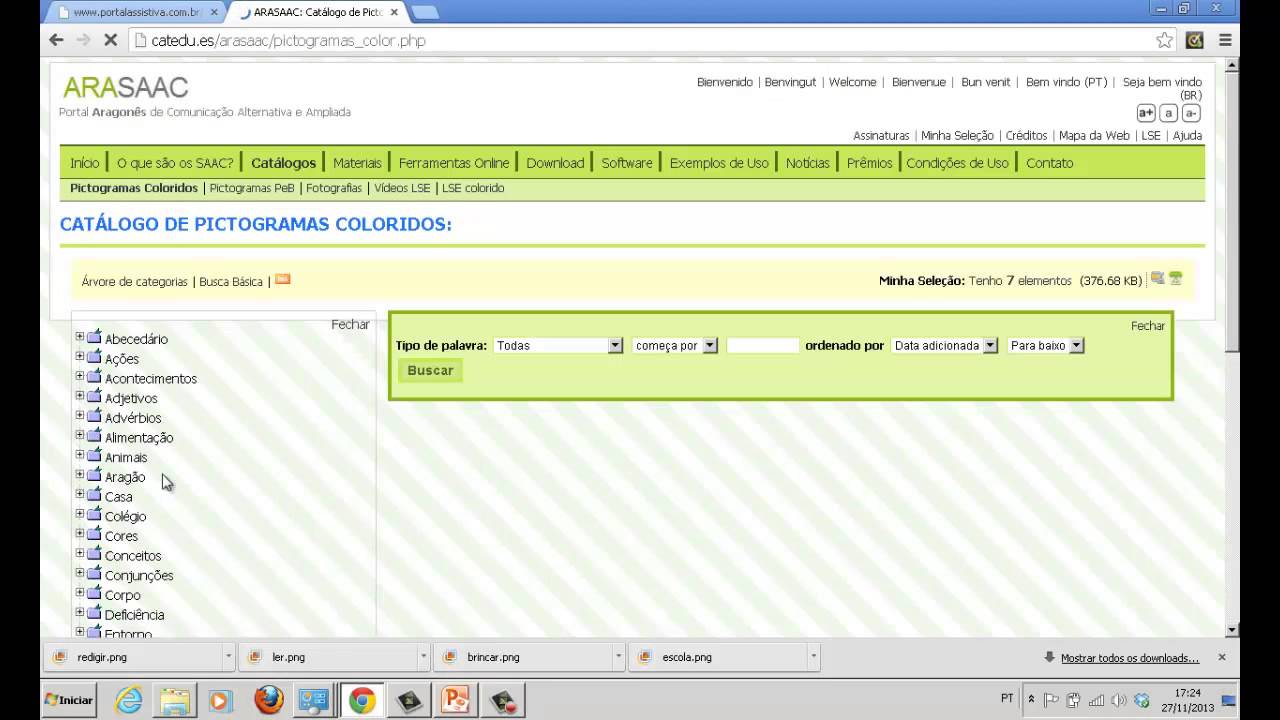
Task: Open the Minha Seleção top link
Action: (x=957, y=135)
